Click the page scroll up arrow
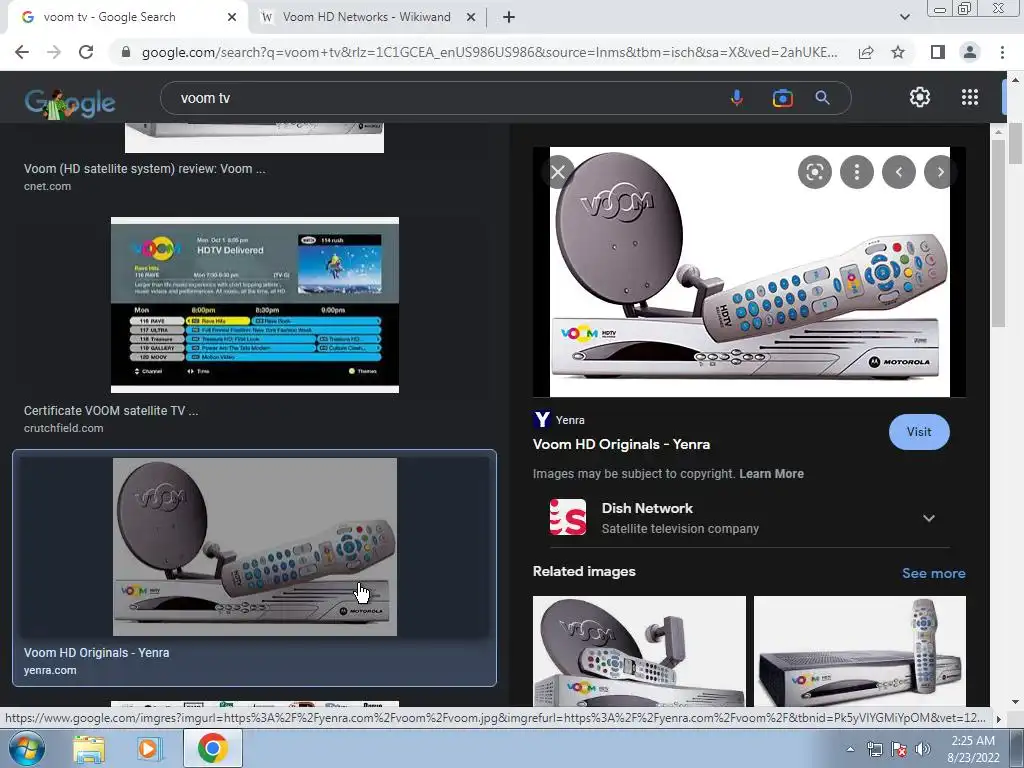Viewport: 1024px width, 768px height. click(1015, 80)
